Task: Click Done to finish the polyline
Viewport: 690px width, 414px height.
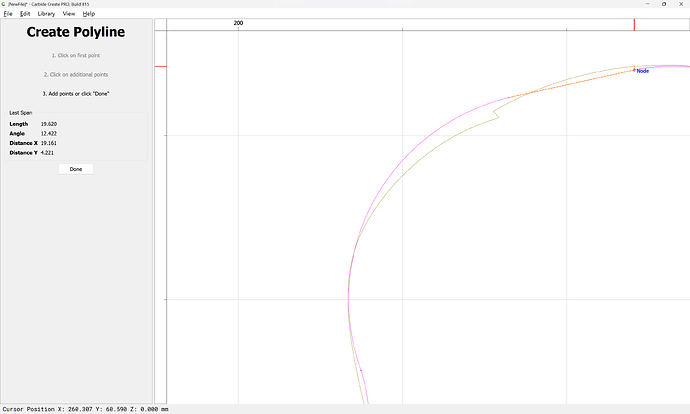Action: click(76, 169)
